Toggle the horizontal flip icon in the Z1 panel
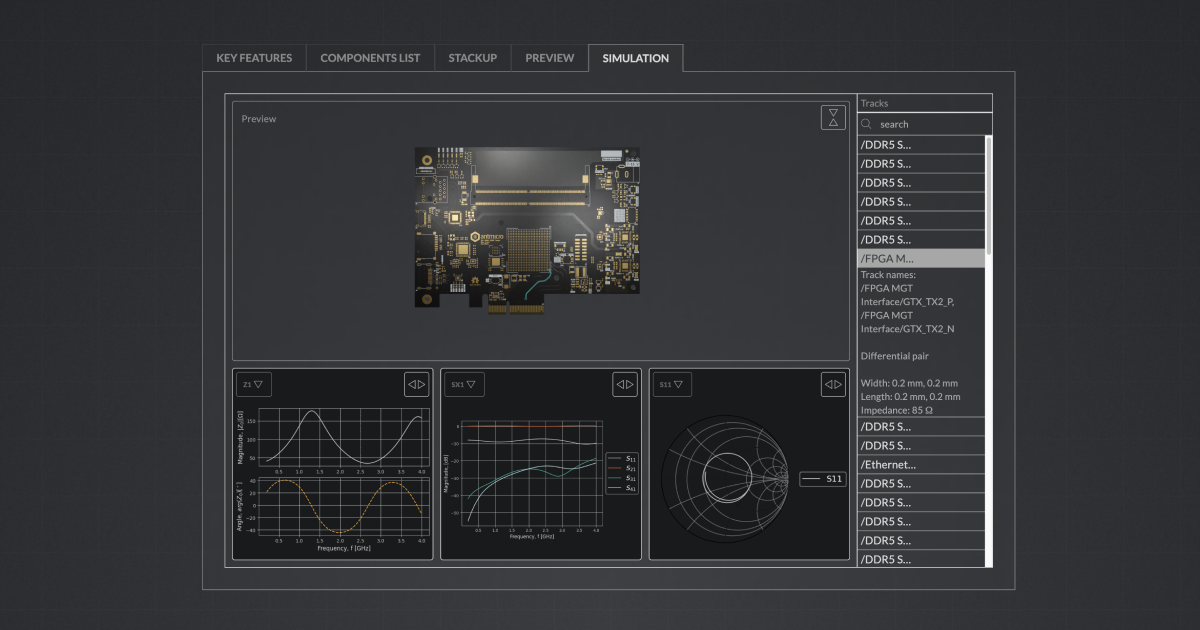Viewport: 1200px width, 630px height. point(416,384)
